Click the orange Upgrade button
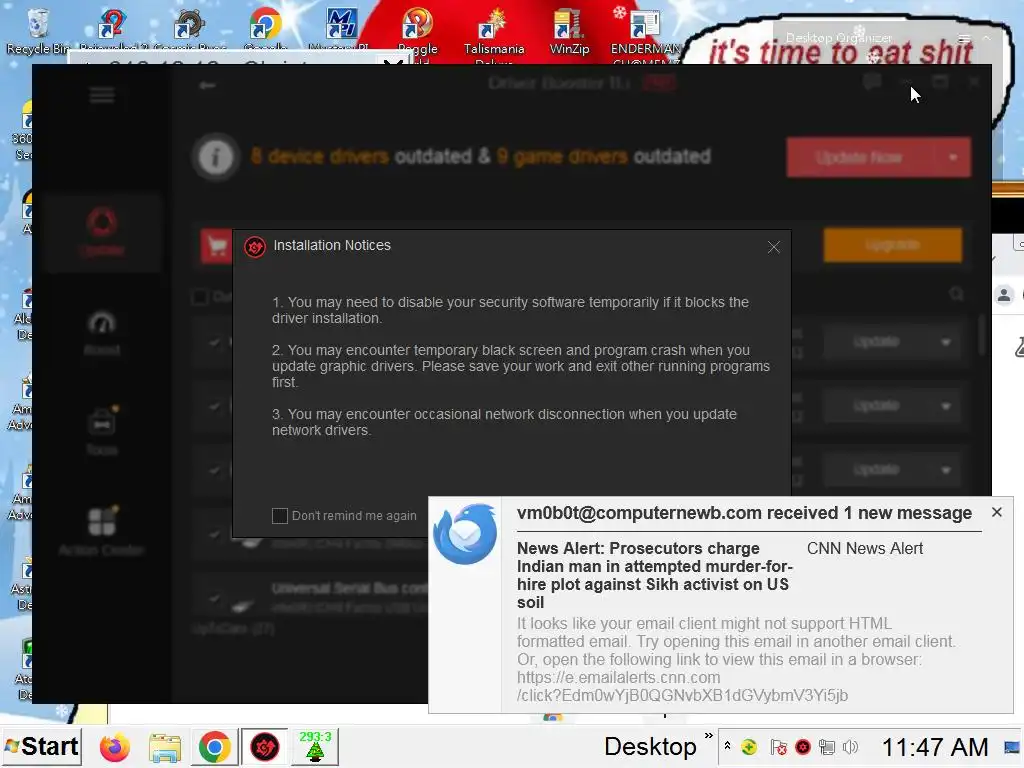The width and height of the screenshot is (1024, 768). pyautogui.click(x=893, y=245)
